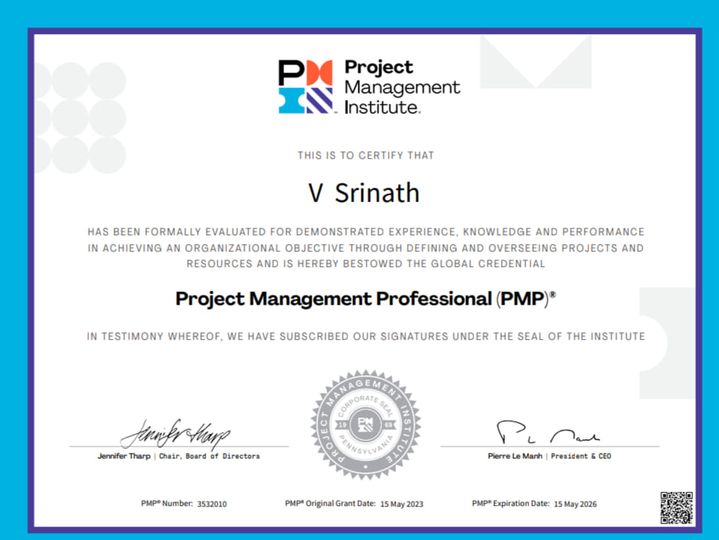Click the printed name 'Jennifer Tharp'
The image size is (719, 540).
pos(124,456)
